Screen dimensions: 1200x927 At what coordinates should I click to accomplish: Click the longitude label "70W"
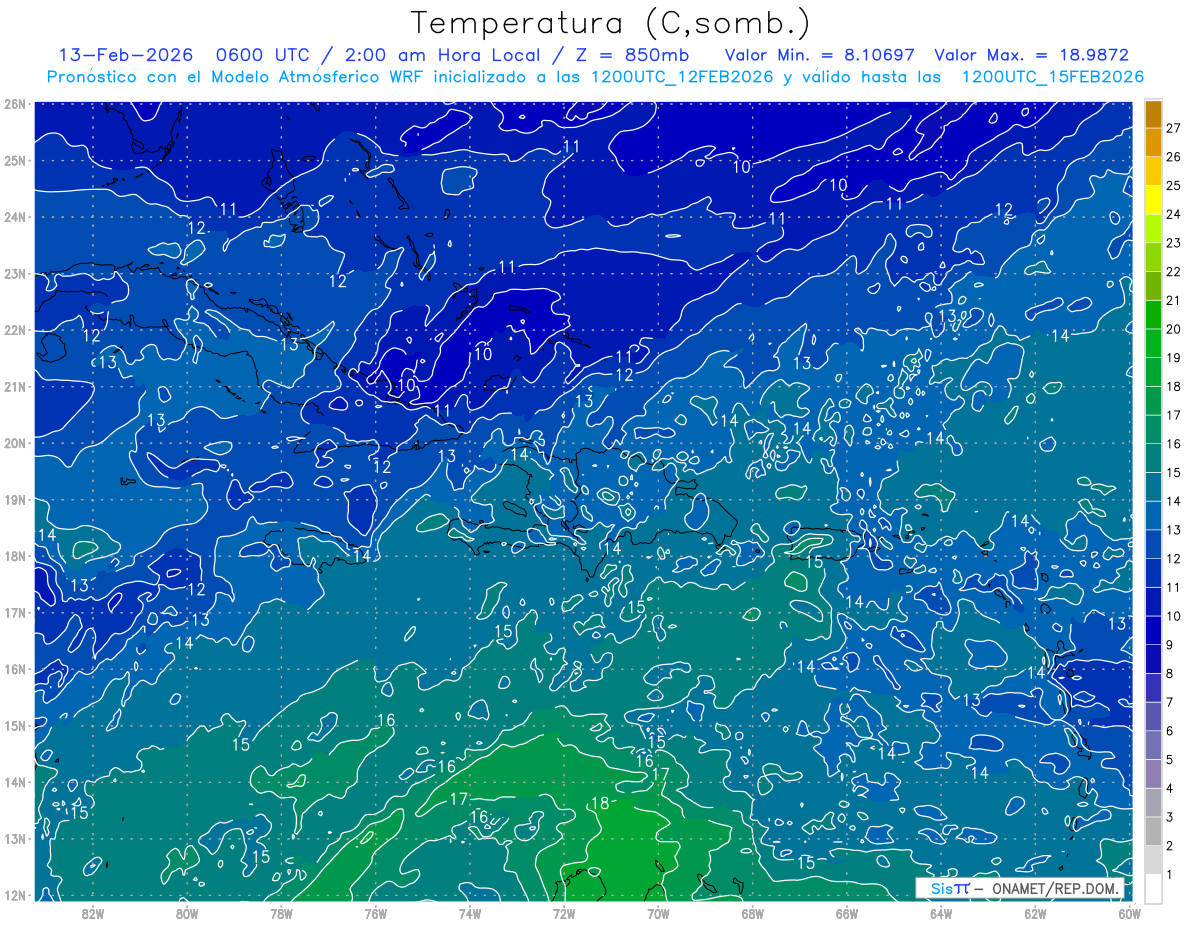[x=658, y=913]
